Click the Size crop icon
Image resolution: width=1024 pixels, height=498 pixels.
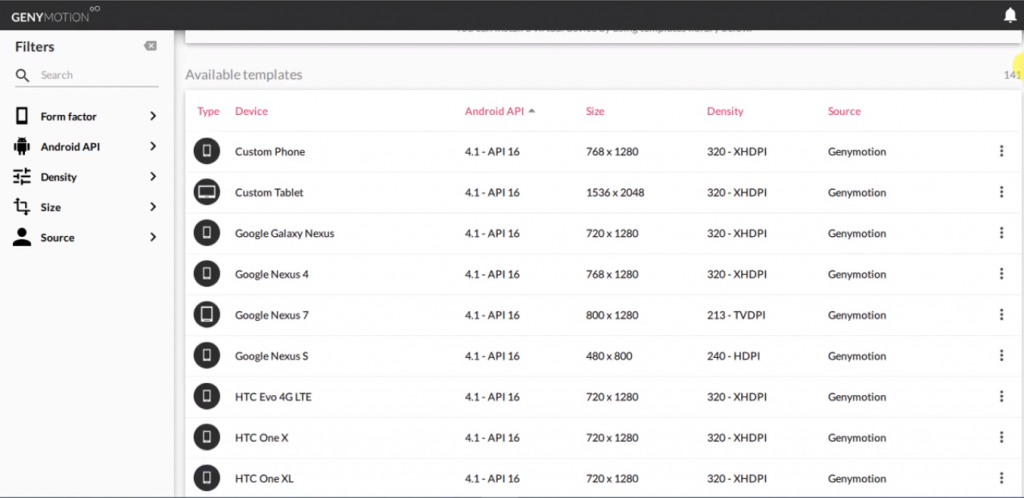22,207
